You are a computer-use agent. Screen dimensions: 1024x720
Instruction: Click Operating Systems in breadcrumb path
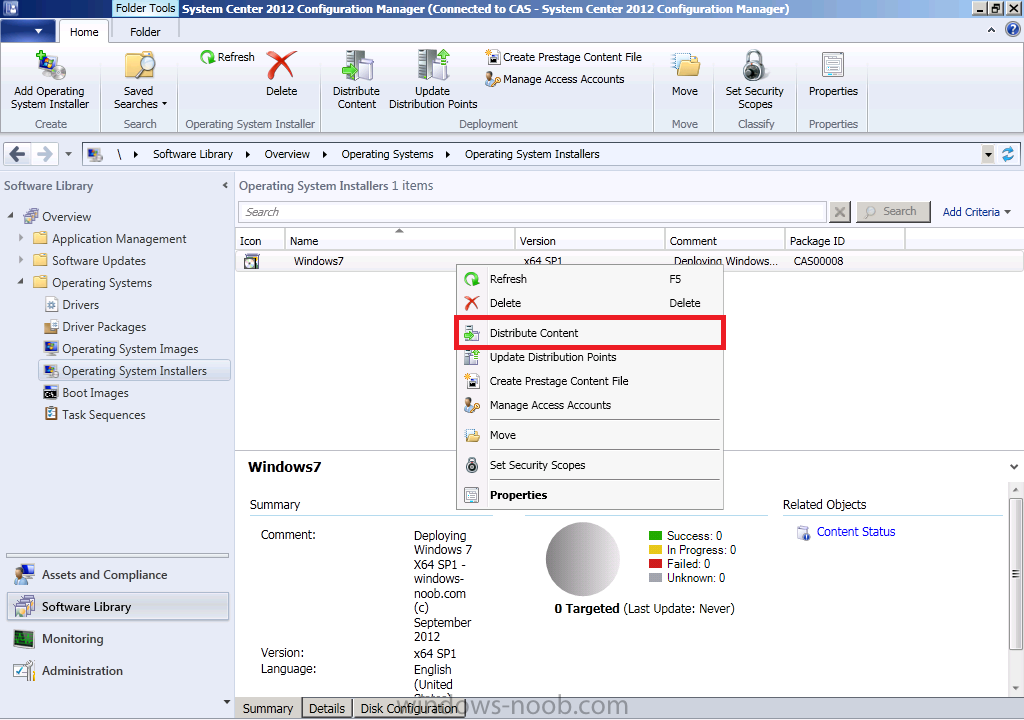click(x=387, y=154)
